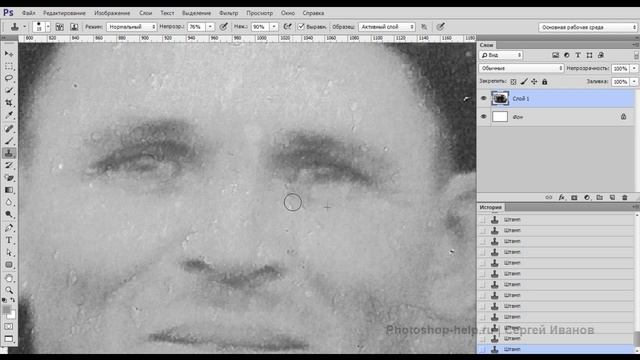Change the screen mode icon

9,339
